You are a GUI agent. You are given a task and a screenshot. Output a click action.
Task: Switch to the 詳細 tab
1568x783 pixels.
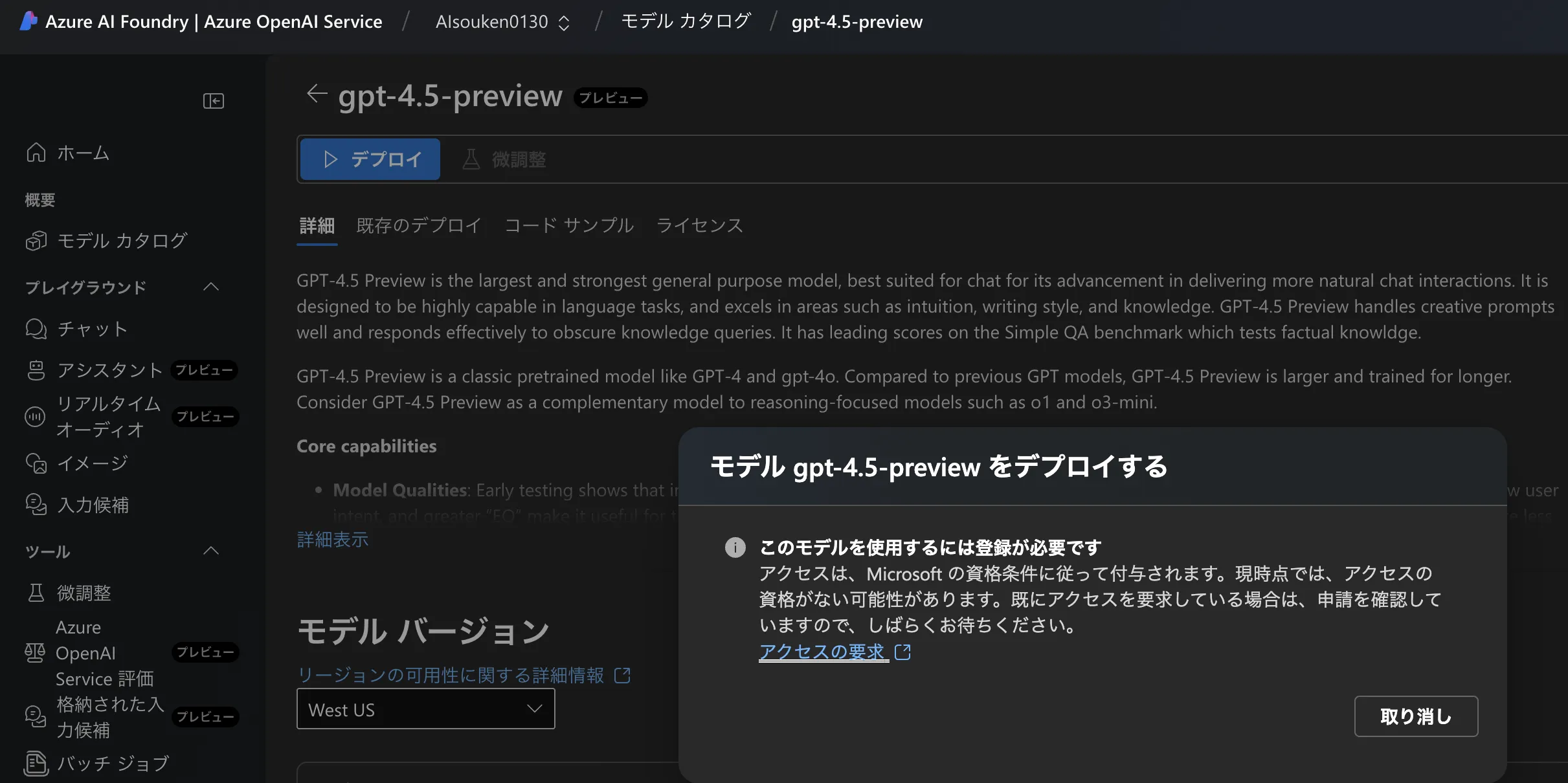pyautogui.click(x=317, y=225)
